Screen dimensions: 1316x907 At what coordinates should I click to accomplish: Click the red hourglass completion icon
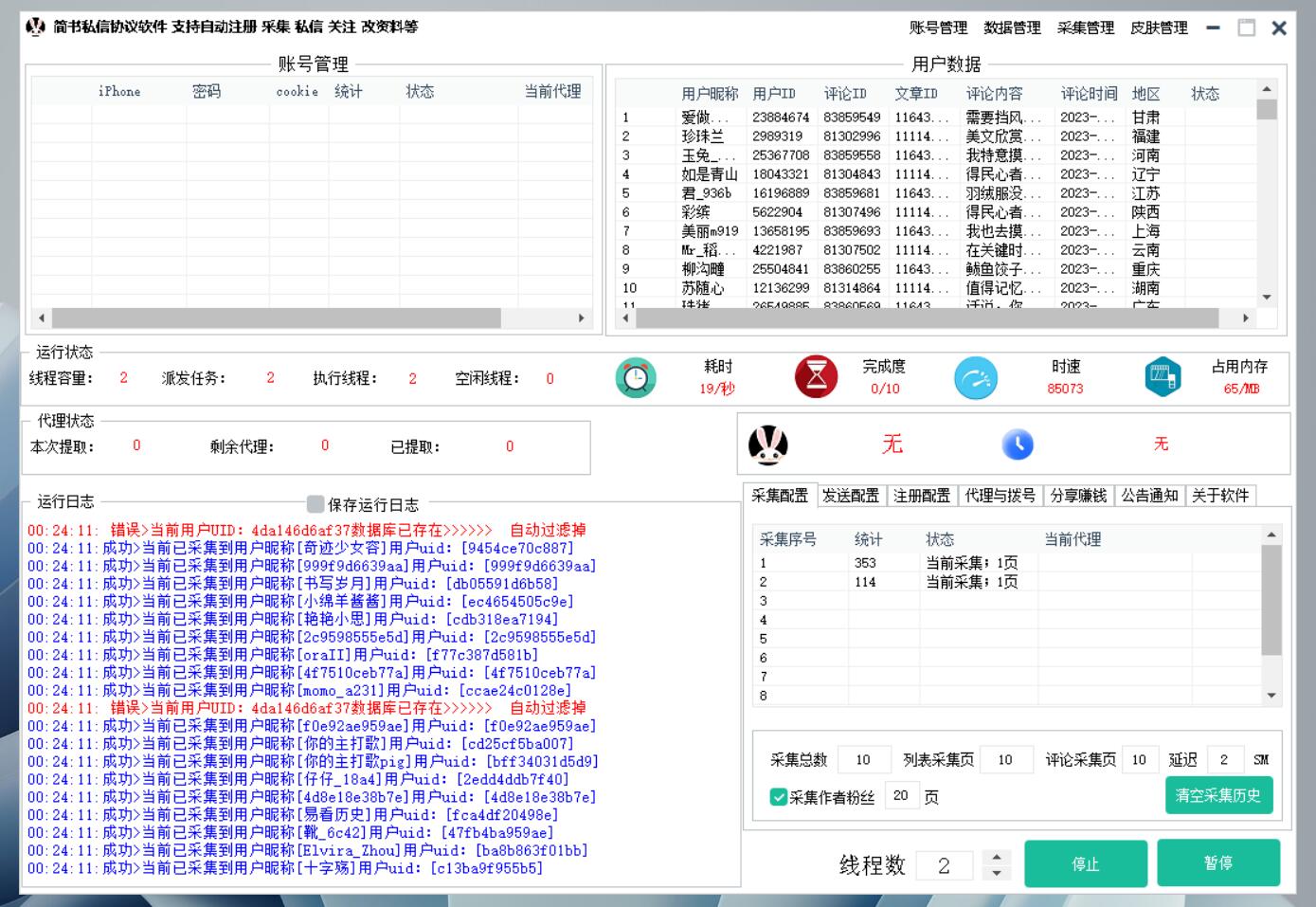pyautogui.click(x=816, y=377)
